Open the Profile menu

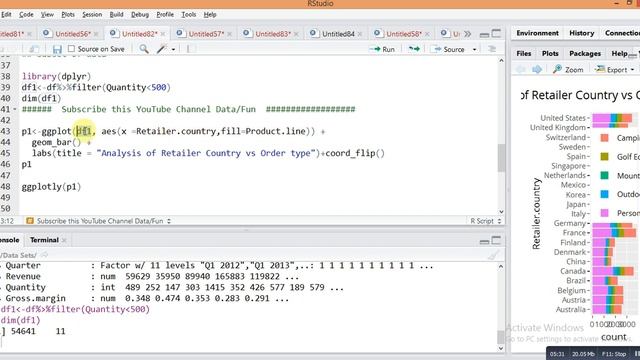(x=165, y=15)
